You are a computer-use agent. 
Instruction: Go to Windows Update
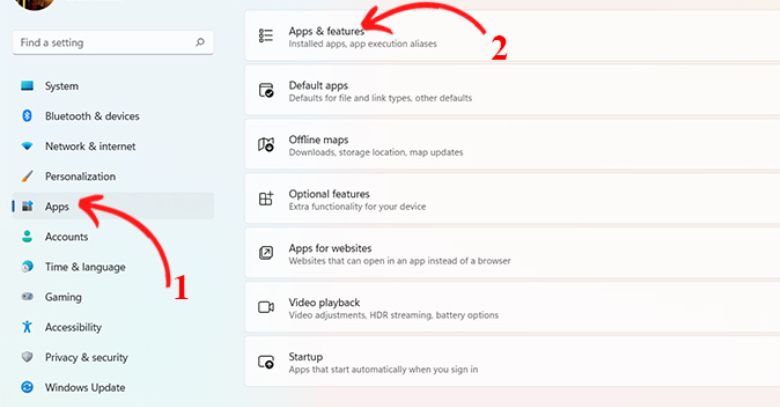[113, 387]
